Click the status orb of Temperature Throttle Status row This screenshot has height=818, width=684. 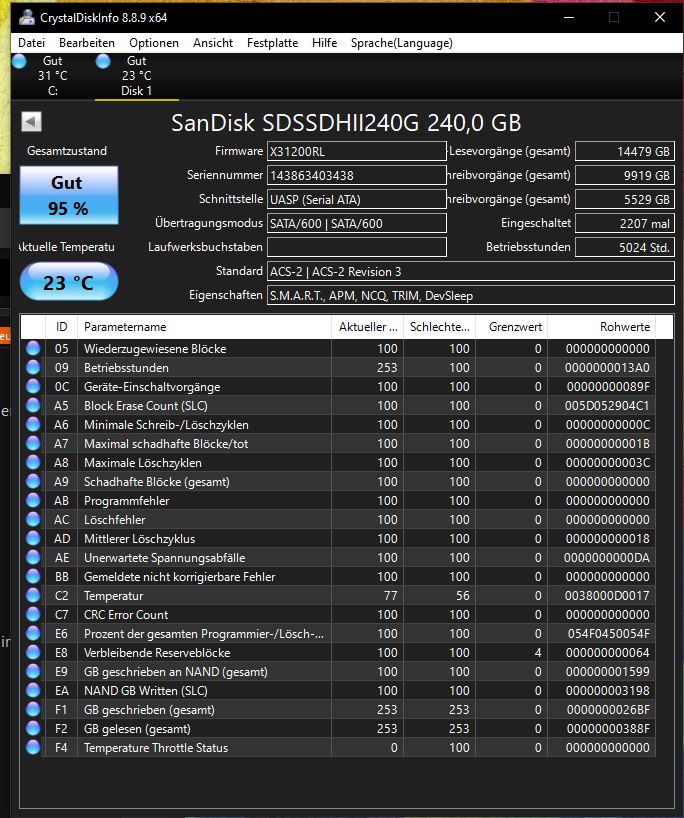pos(33,748)
